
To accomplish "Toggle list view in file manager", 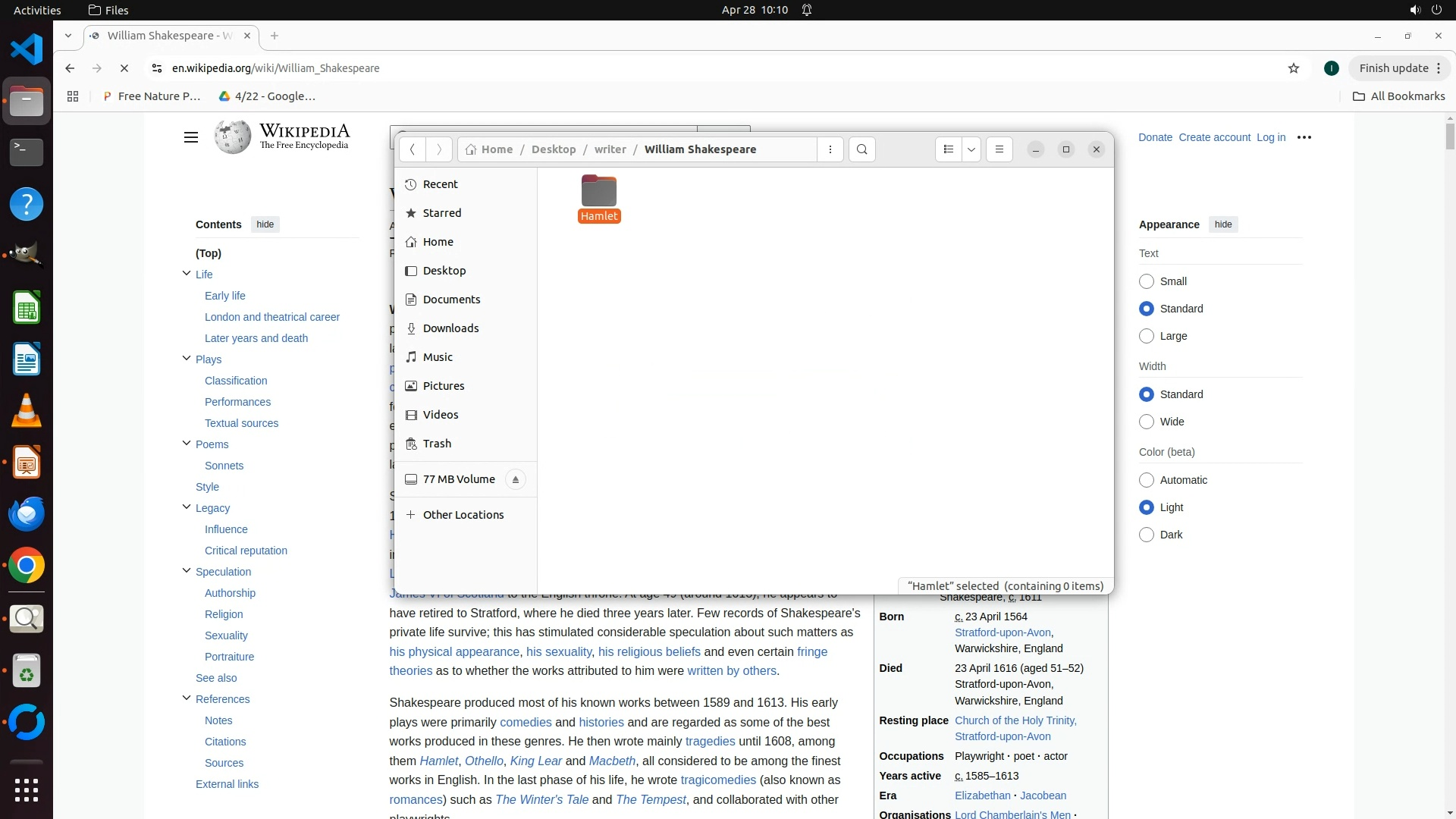I will pyautogui.click(x=948, y=149).
